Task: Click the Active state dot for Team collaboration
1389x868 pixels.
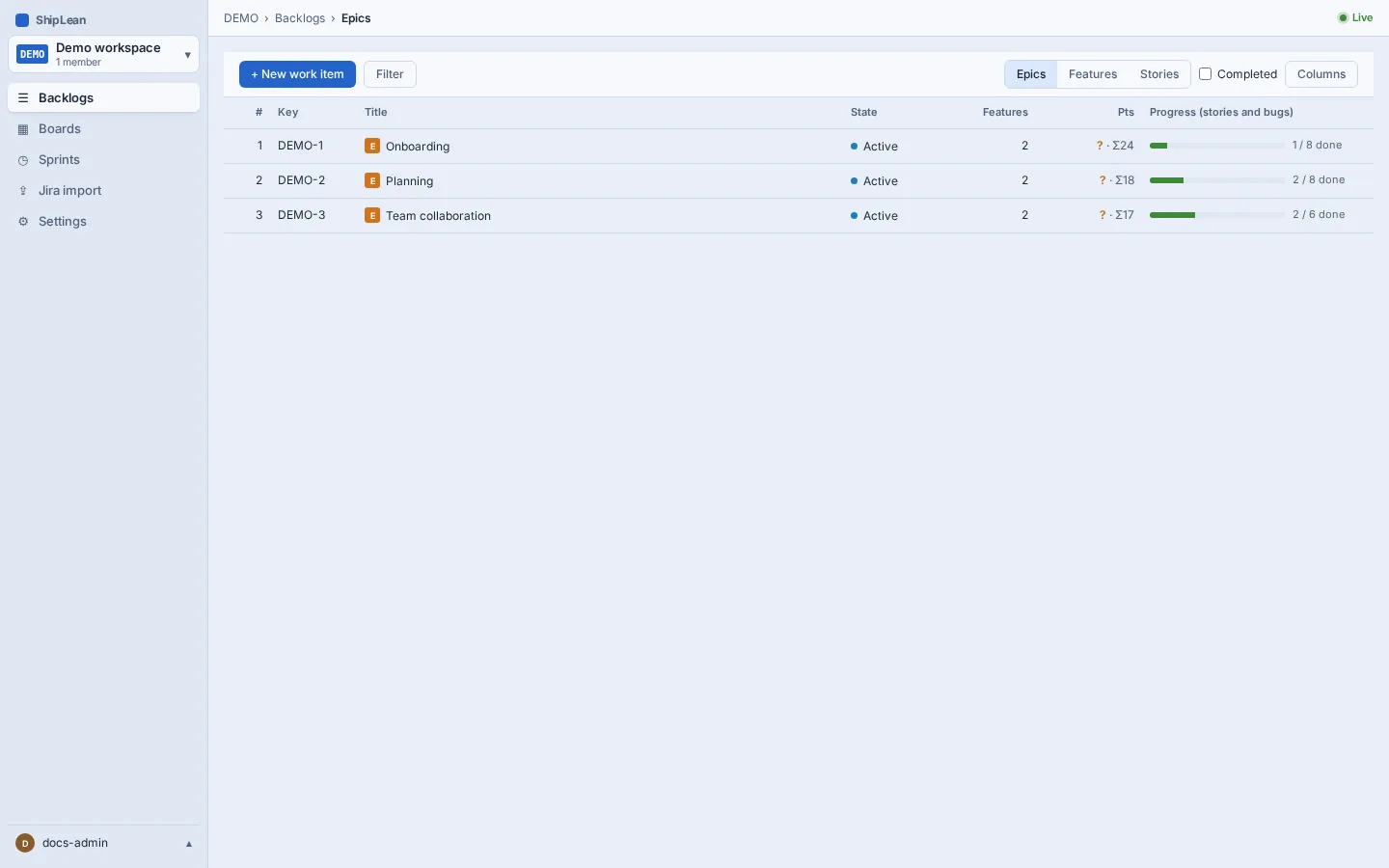Action: point(855,216)
